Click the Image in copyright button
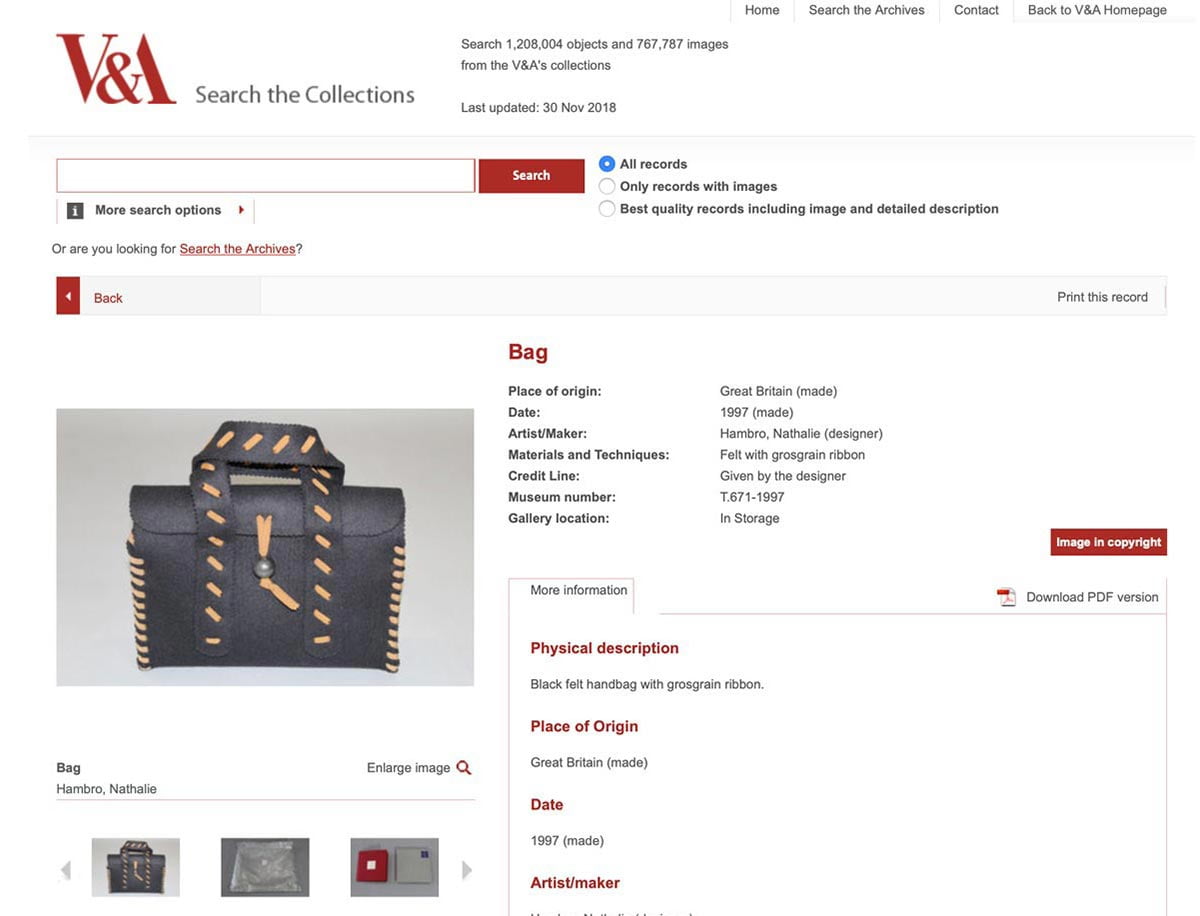This screenshot has height=916, width=1200. (1108, 542)
